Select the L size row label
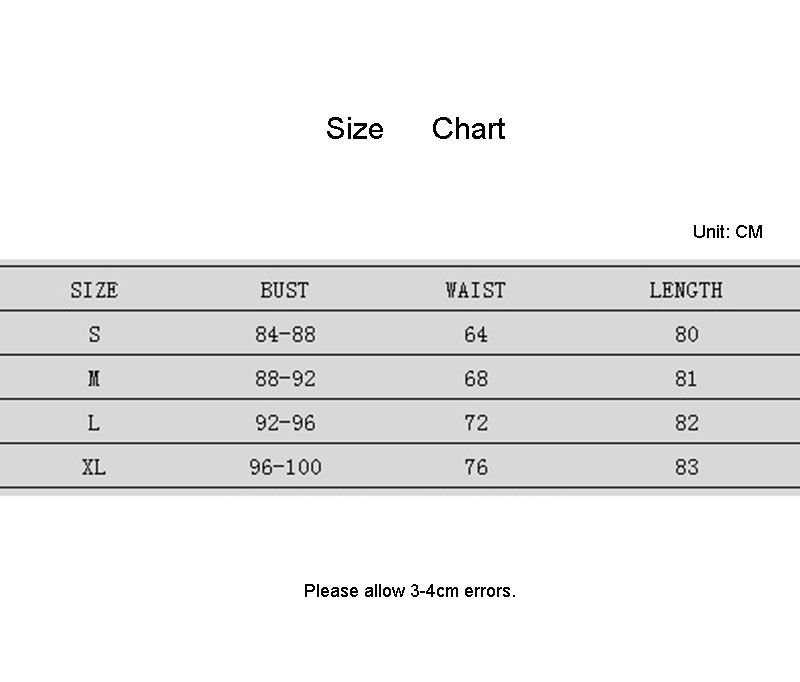The width and height of the screenshot is (800, 682). (x=94, y=423)
